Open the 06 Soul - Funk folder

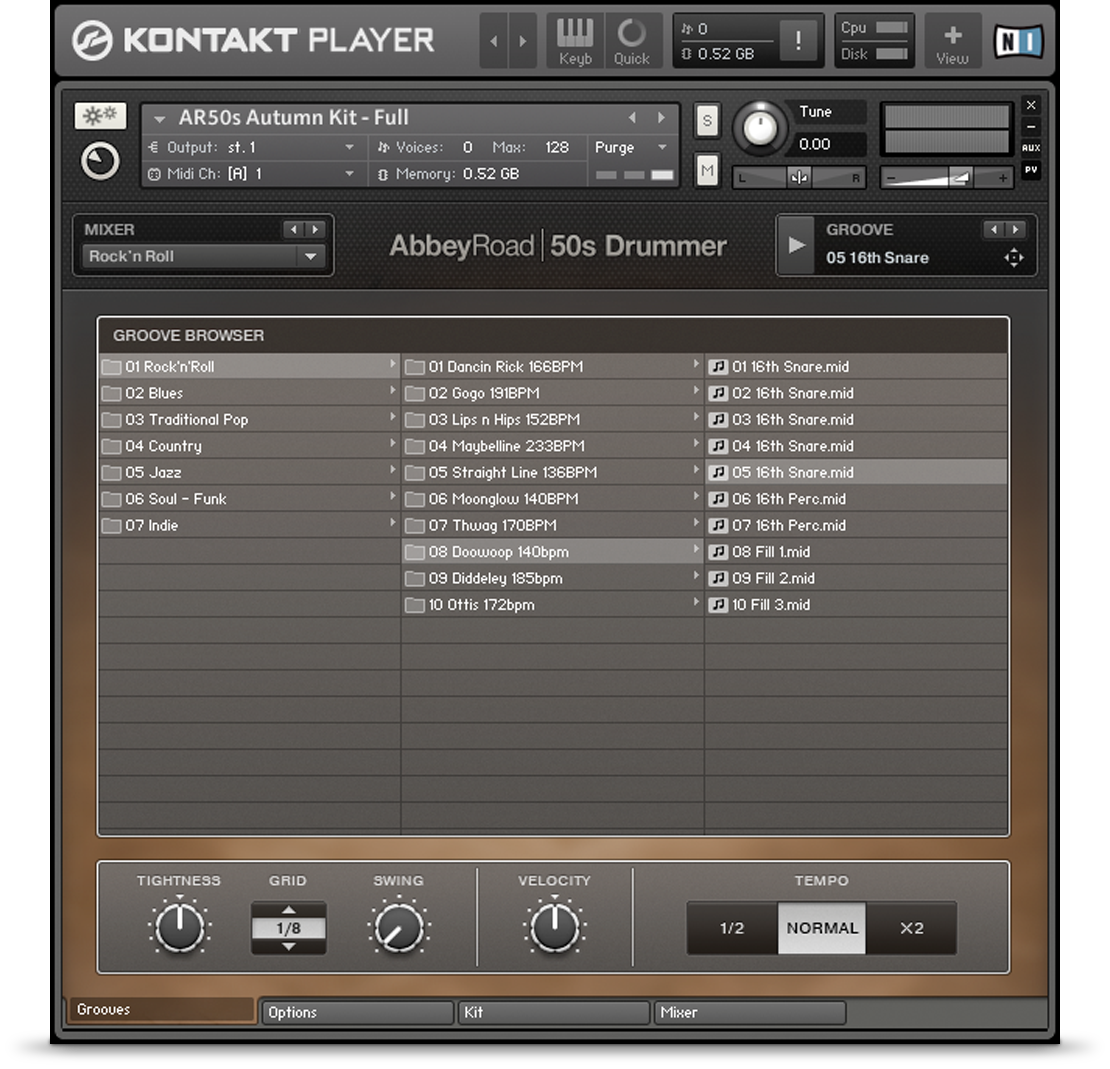click(249, 499)
